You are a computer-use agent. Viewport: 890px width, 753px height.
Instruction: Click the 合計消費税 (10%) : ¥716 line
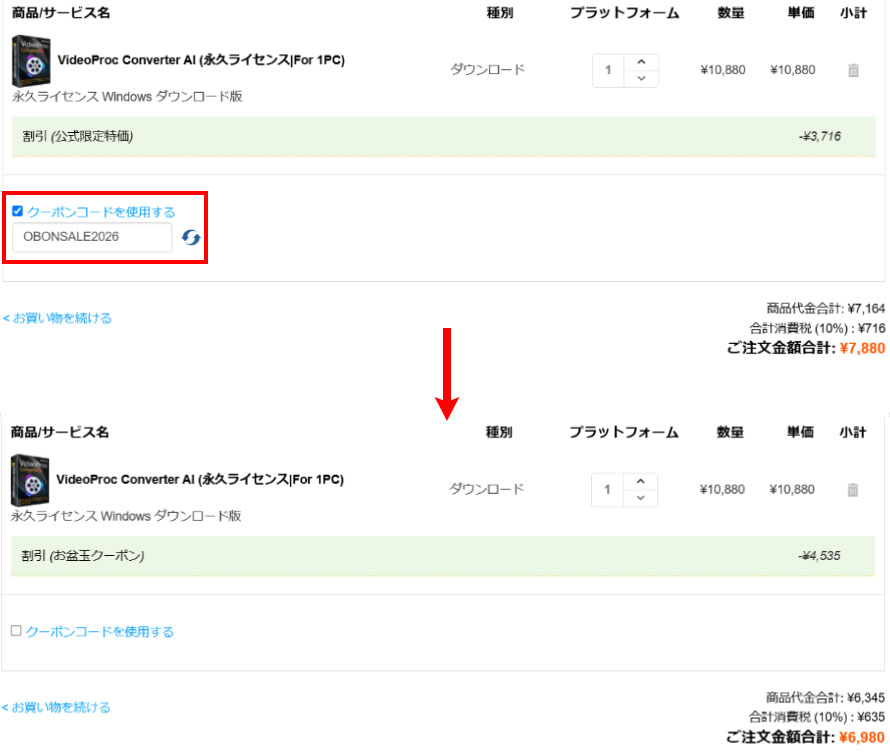click(817, 328)
